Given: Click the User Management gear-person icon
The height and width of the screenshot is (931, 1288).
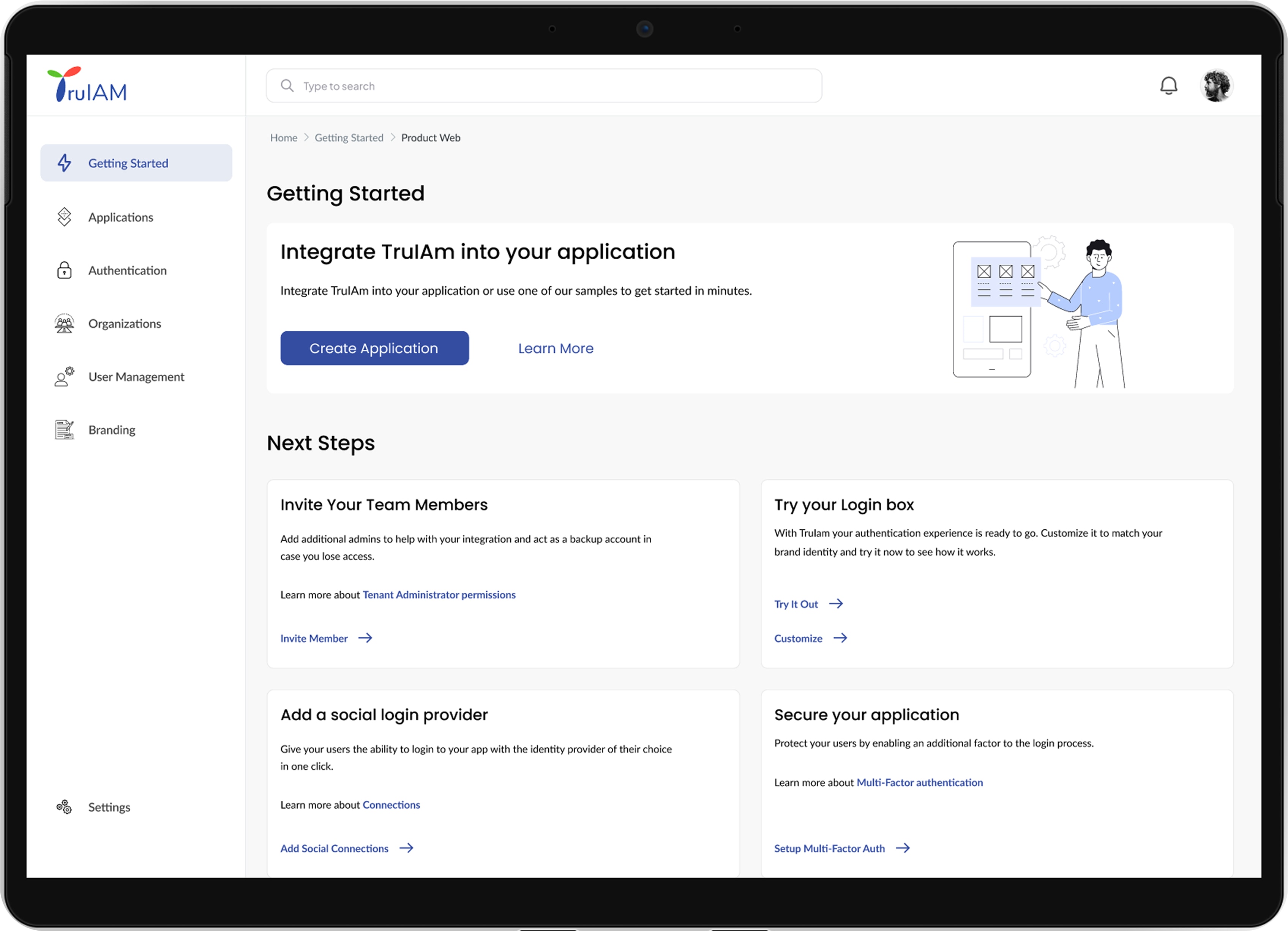Looking at the screenshot, I should 64,377.
